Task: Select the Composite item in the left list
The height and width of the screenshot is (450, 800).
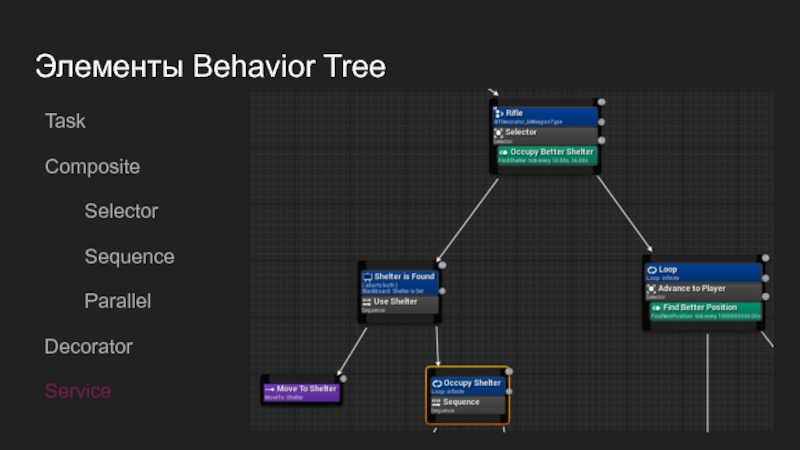Action: pos(92,166)
